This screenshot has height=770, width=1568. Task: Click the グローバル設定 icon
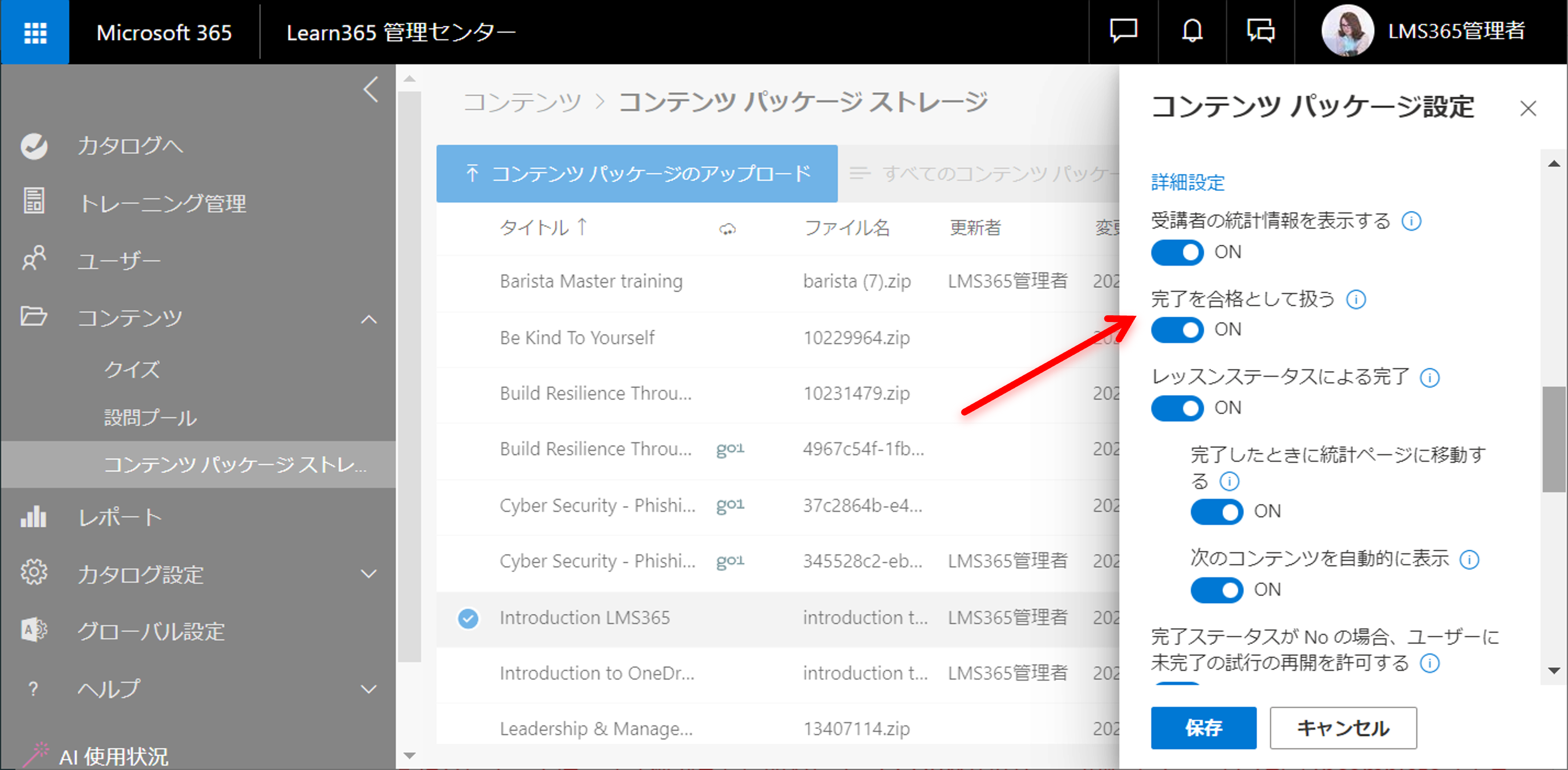click(x=34, y=630)
